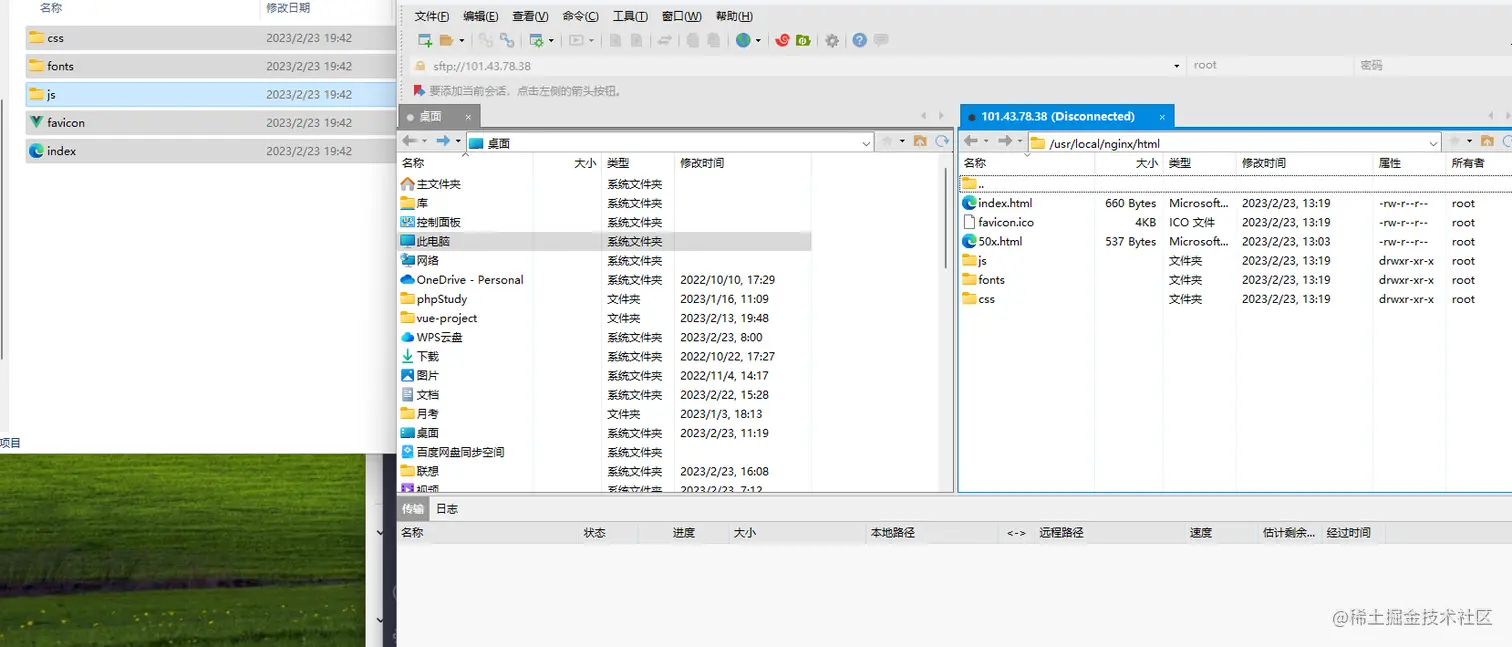Image resolution: width=1512 pixels, height=647 pixels.
Task: Click the home folder icon in local pane
Action: click(x=920, y=142)
